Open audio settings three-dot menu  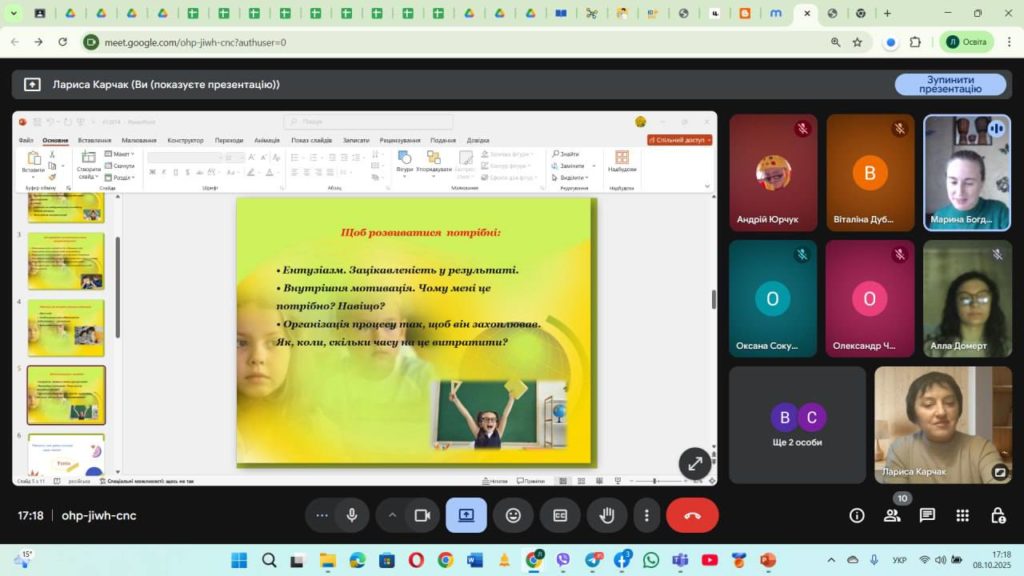[x=321, y=515]
